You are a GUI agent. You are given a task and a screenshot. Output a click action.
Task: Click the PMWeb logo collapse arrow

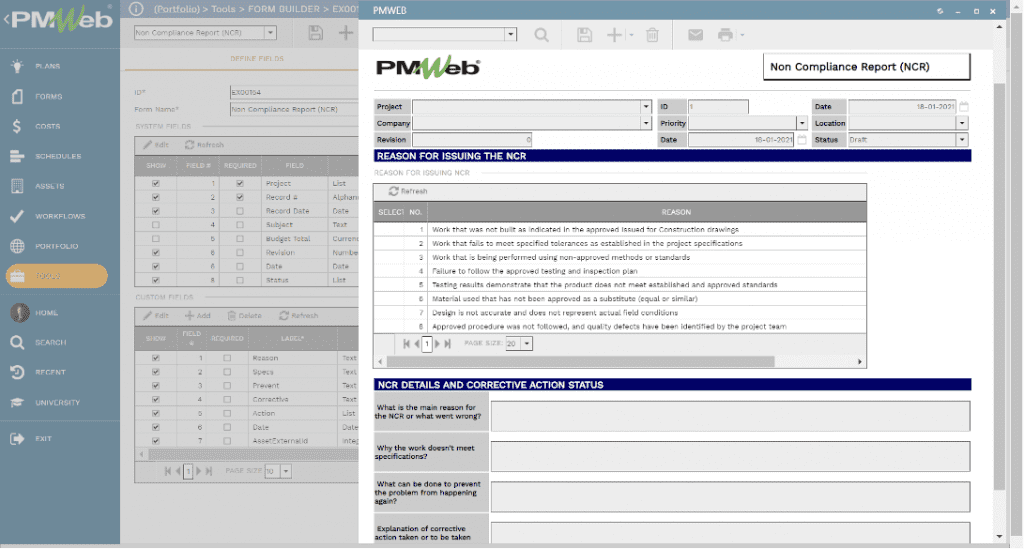6,20
